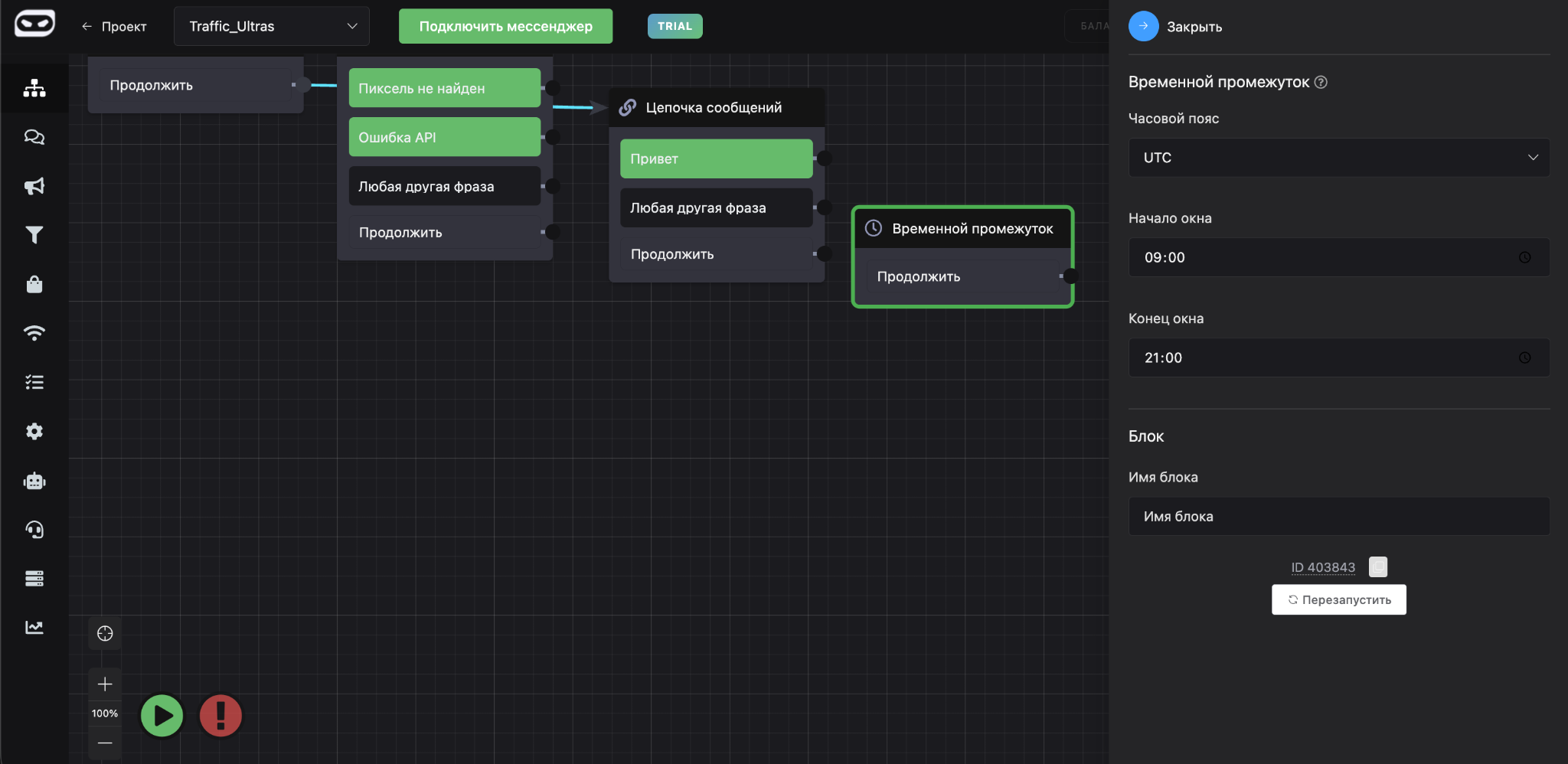This screenshot has width=1568, height=764.
Task: Center the canvas with the crosshair icon
Action: (105, 633)
